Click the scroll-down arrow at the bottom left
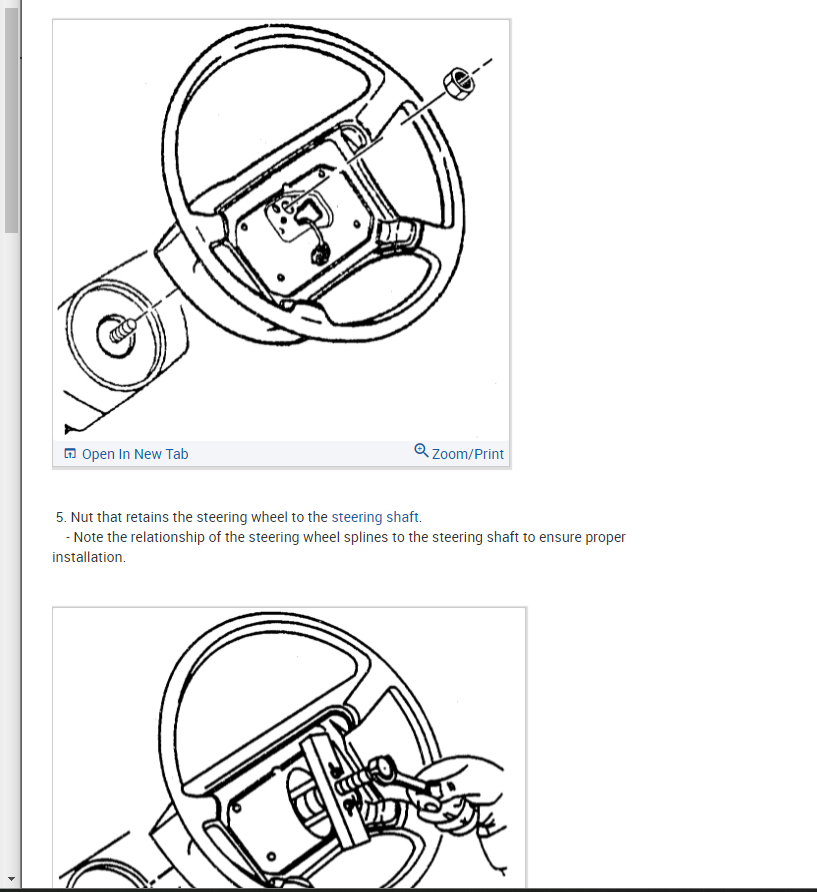Viewport: 817px width, 892px height. (x=11, y=879)
